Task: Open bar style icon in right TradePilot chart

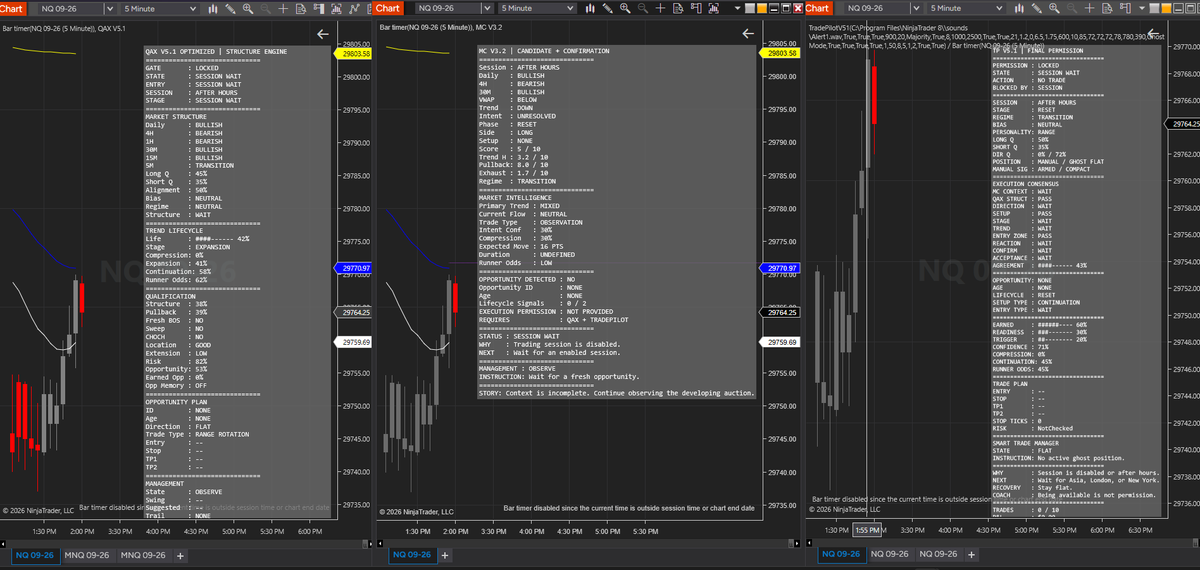Action: (1019, 9)
